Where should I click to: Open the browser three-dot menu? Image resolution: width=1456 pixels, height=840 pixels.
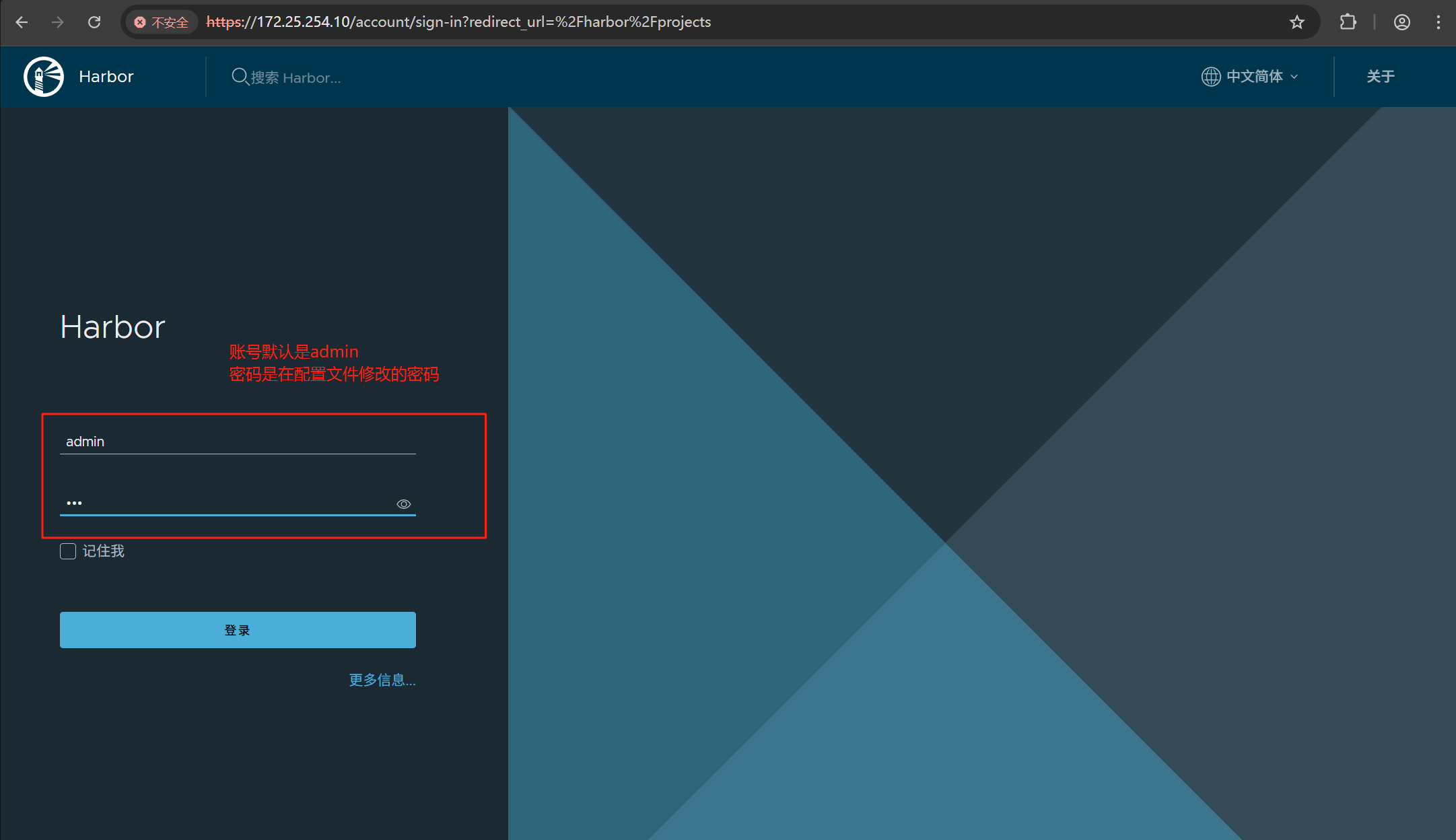tap(1438, 22)
